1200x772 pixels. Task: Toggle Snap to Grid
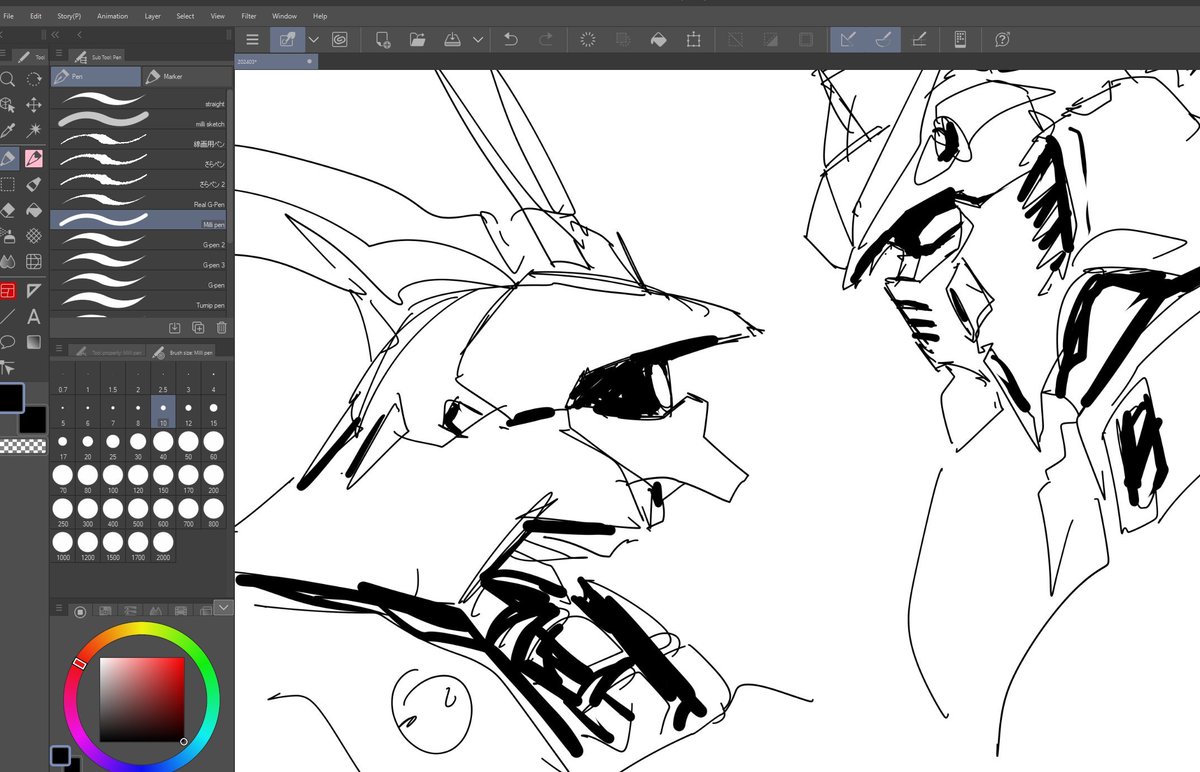click(x=920, y=39)
